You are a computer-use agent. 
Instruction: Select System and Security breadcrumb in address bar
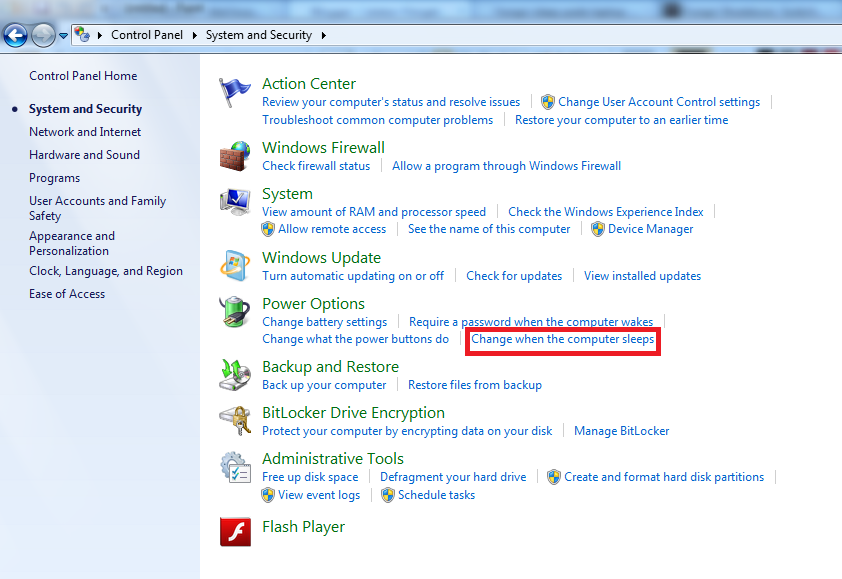point(259,35)
